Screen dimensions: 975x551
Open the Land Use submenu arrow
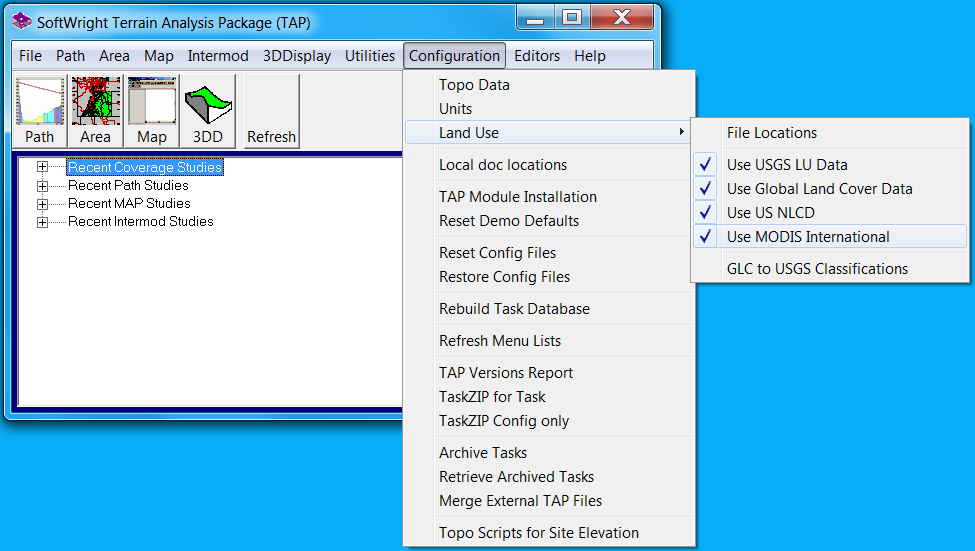tap(682, 132)
